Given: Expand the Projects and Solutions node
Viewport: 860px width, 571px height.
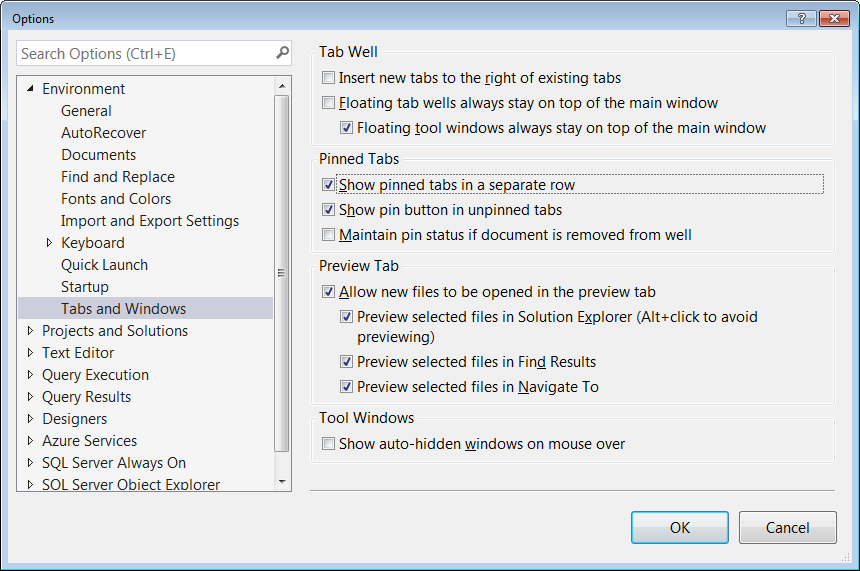Looking at the screenshot, I should [30, 331].
